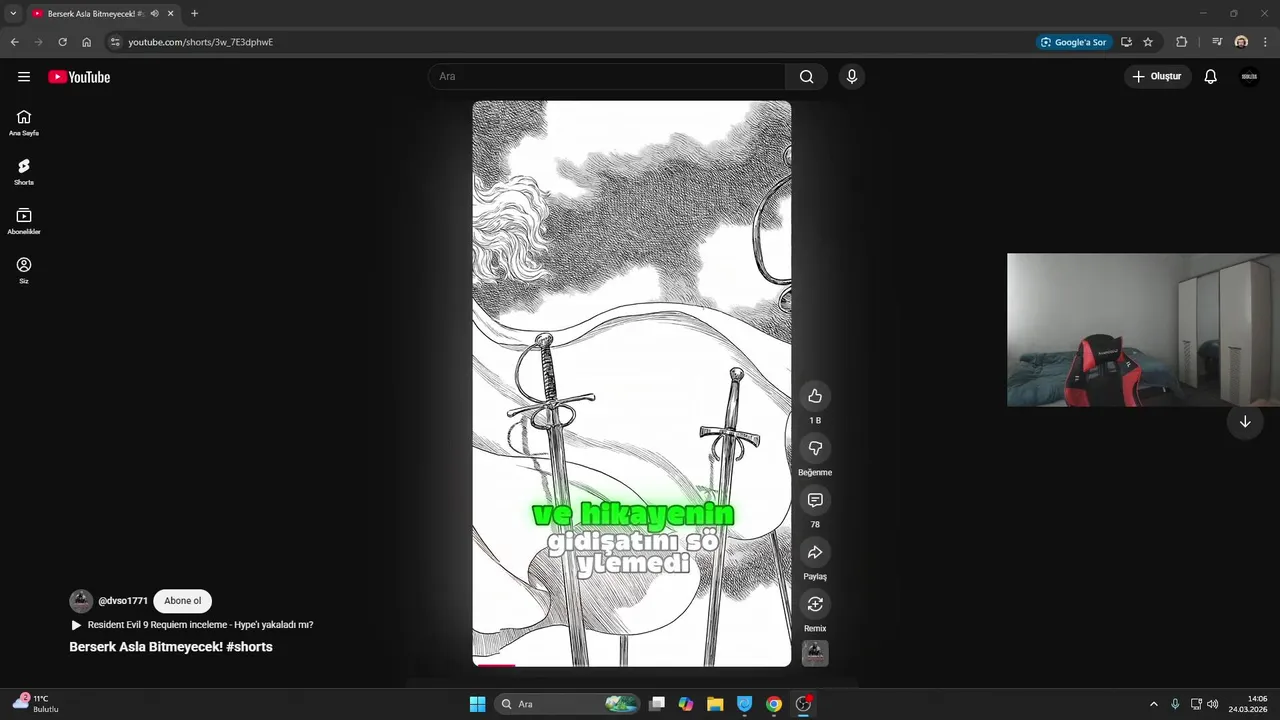Start voice search with the microphone
Screen dimensions: 1280x720
click(851, 77)
